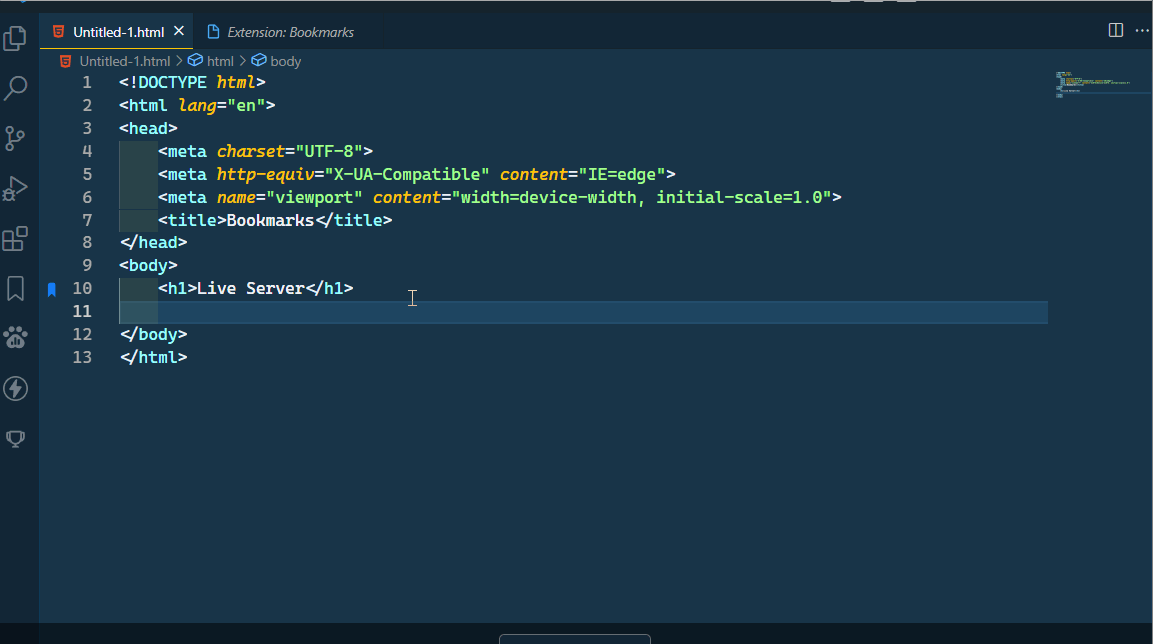Split the editor to the right

pos(1116,31)
